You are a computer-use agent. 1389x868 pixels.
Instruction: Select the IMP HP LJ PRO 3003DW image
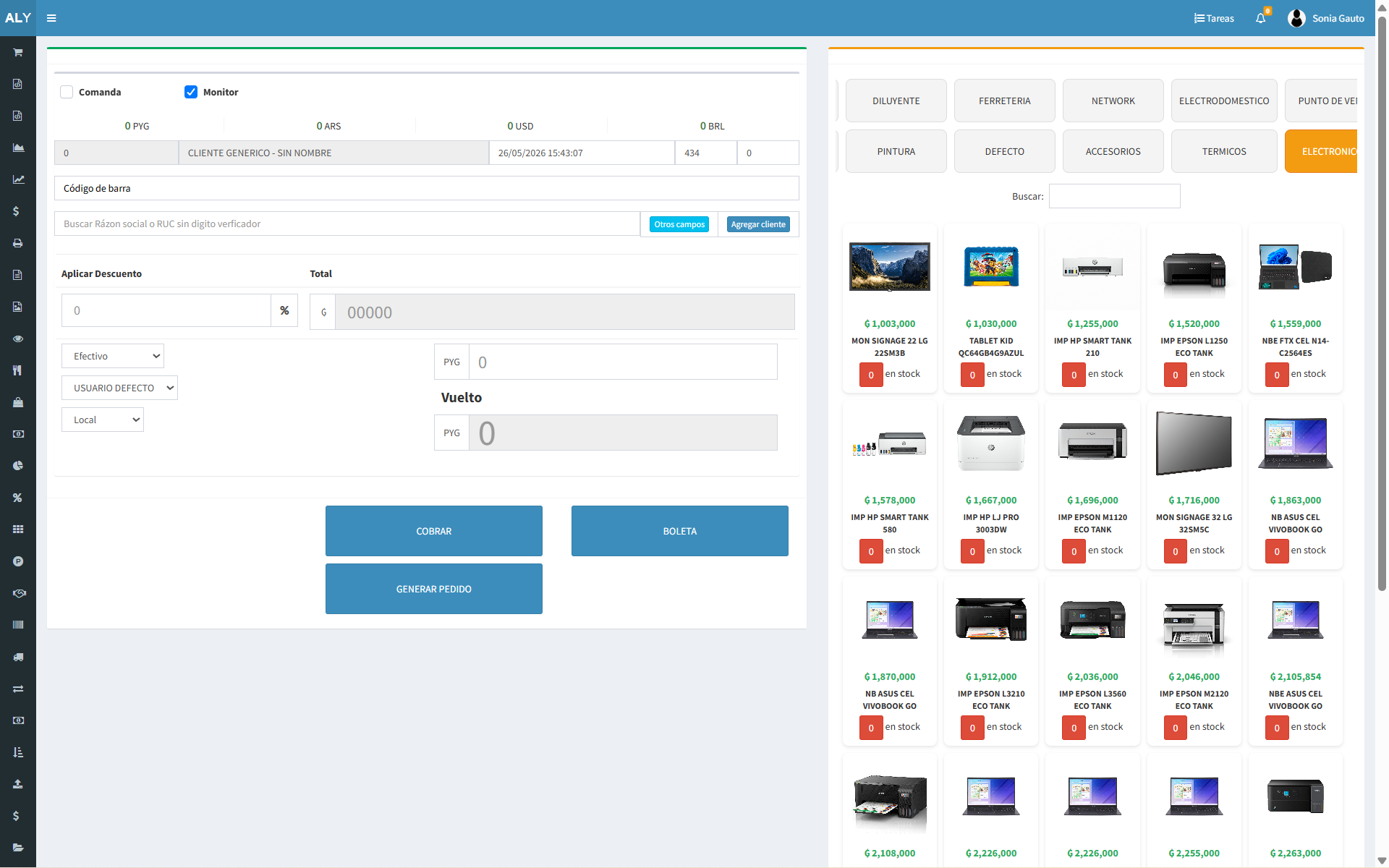tap(991, 443)
